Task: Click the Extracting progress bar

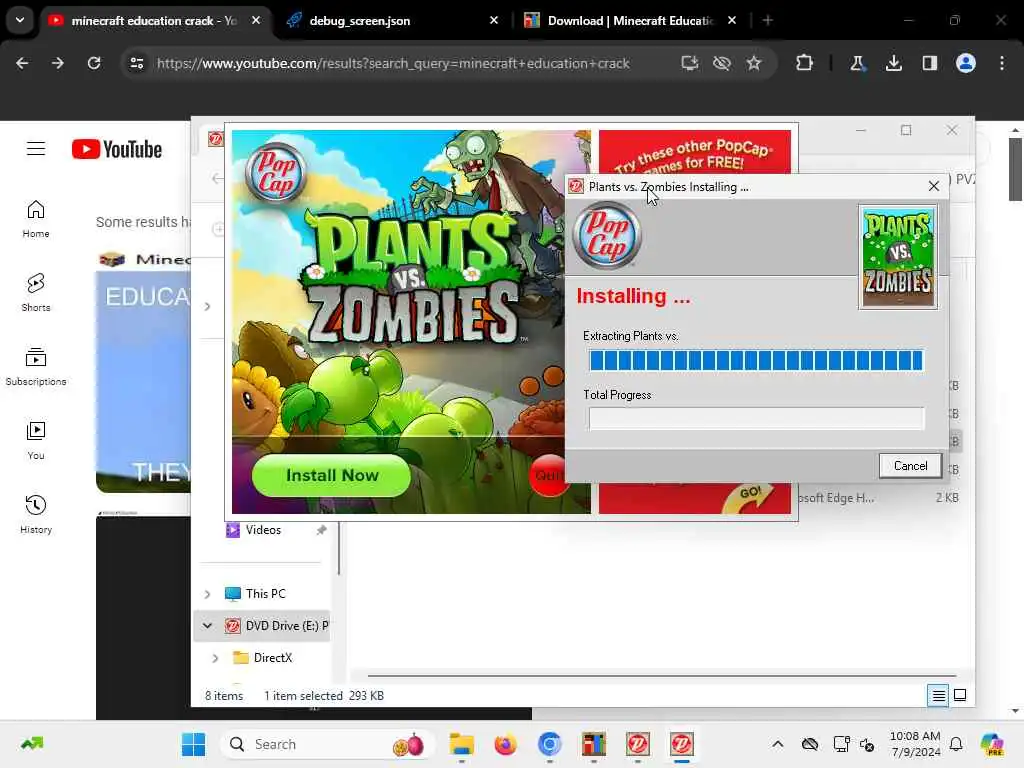Action: pos(756,360)
